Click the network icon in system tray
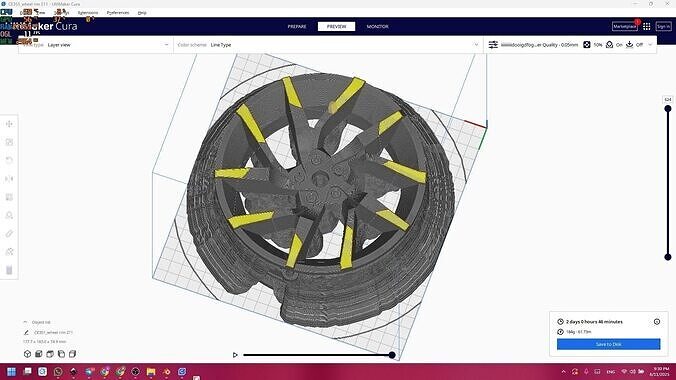676x380 pixels. point(624,371)
